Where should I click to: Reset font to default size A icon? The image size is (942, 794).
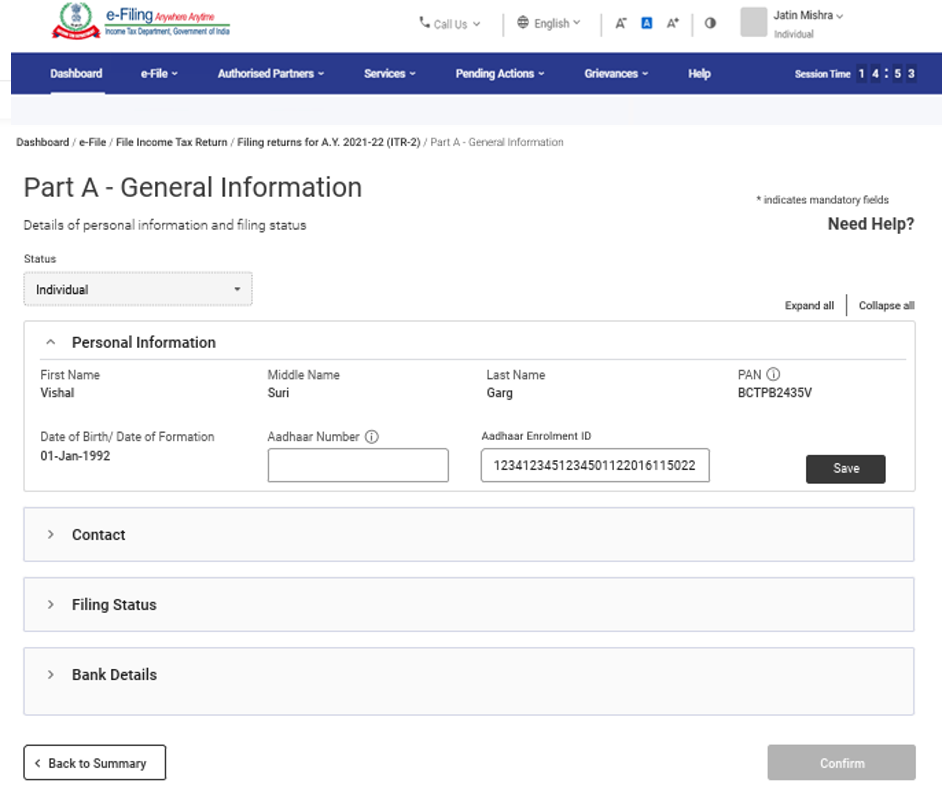point(646,23)
